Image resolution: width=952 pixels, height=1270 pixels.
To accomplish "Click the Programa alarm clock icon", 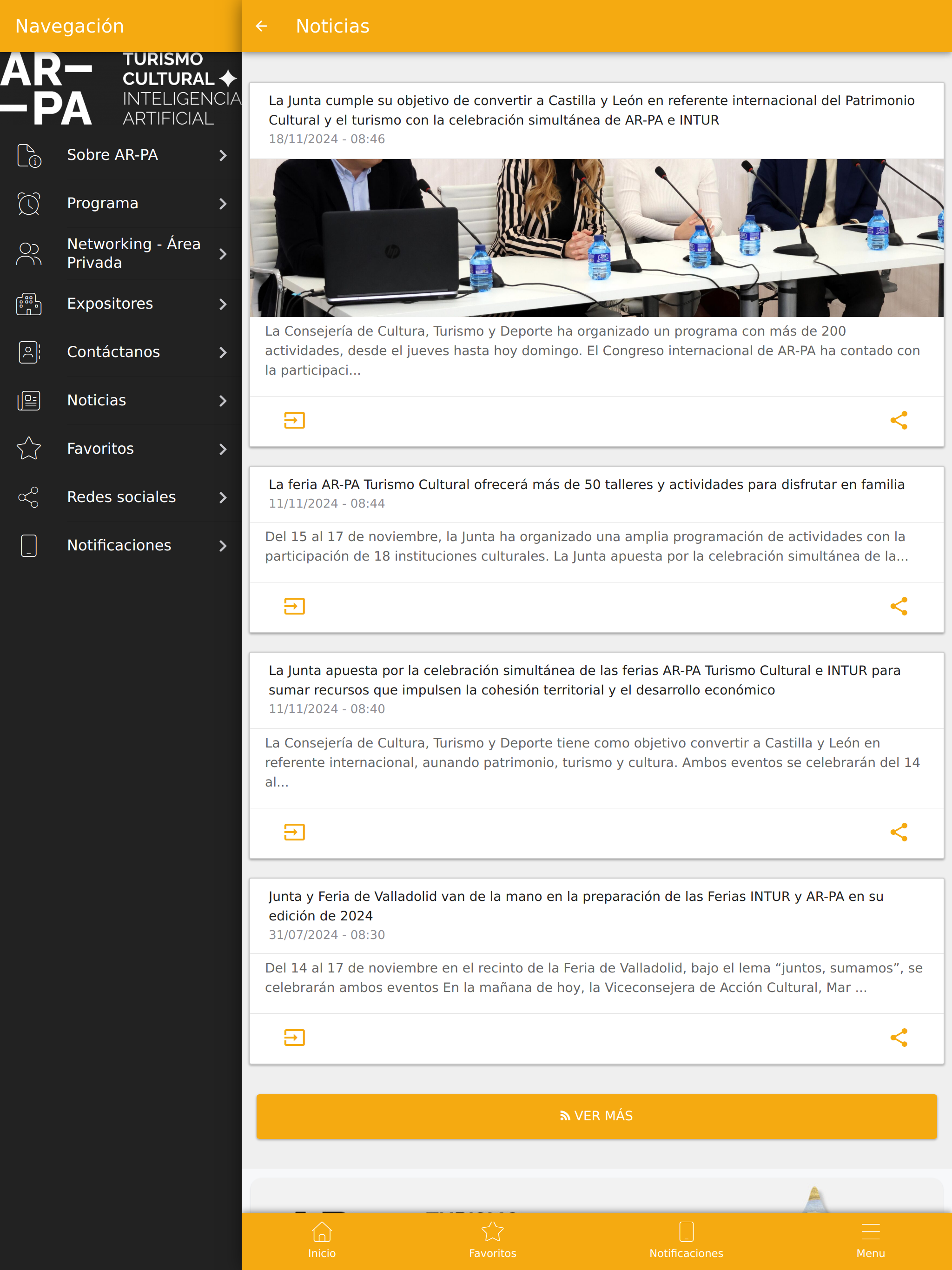I will 29,204.
